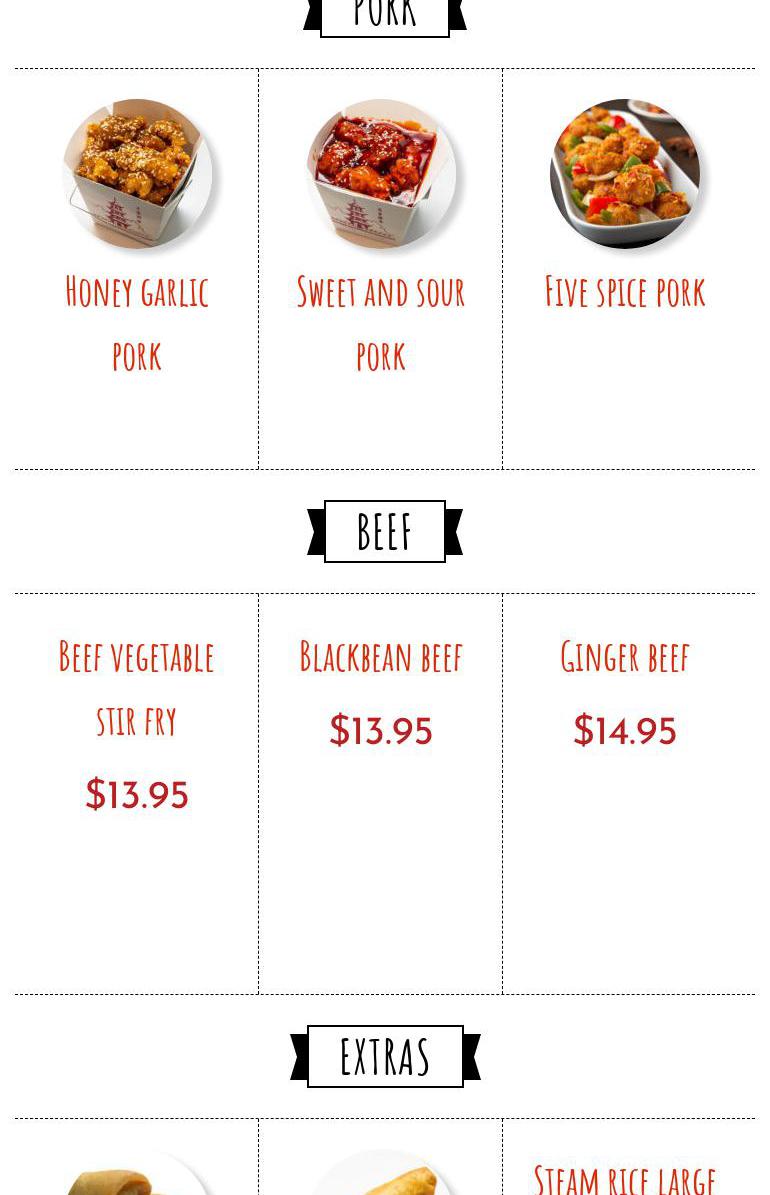Viewport: 770px width, 1195px height.
Task: Select the Five Spice Pork title
Action: 624,292
